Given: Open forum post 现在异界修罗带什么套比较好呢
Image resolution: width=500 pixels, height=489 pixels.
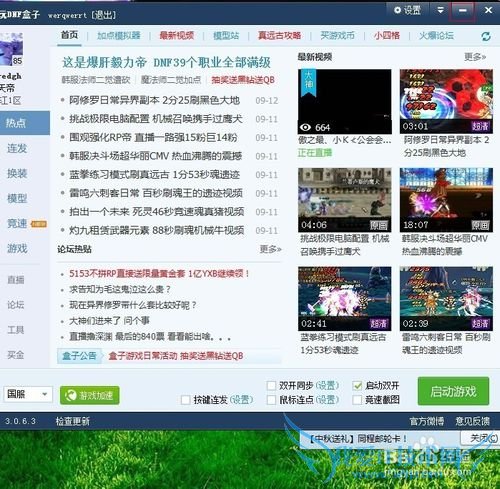Looking at the screenshot, I should tap(133, 305).
